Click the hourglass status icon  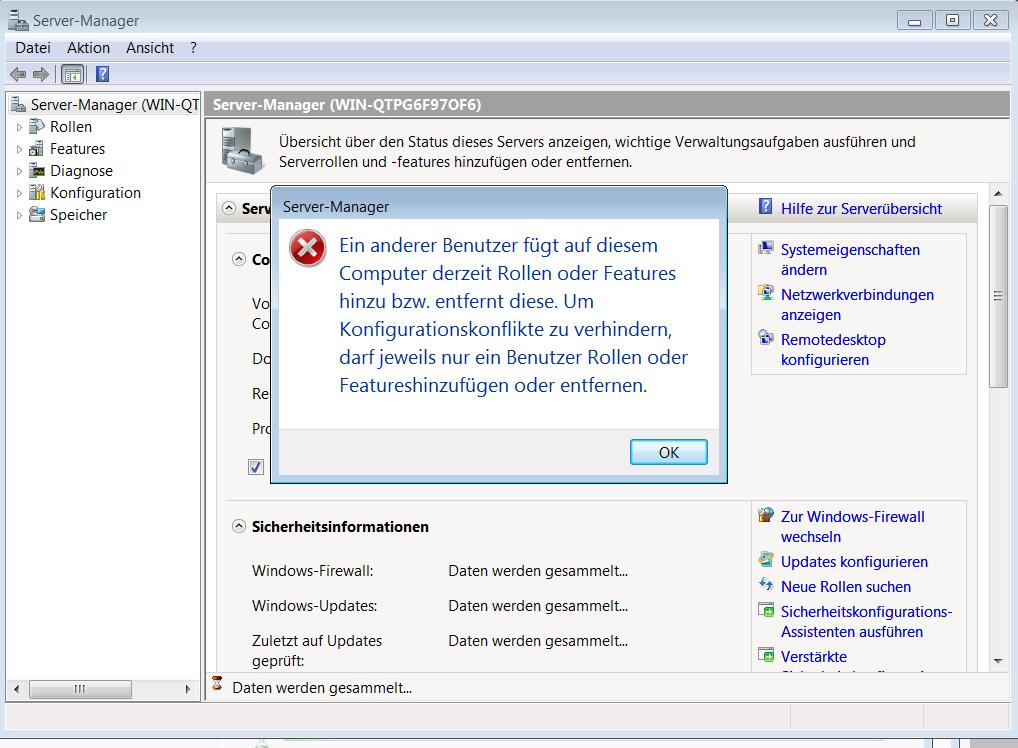tap(217, 683)
